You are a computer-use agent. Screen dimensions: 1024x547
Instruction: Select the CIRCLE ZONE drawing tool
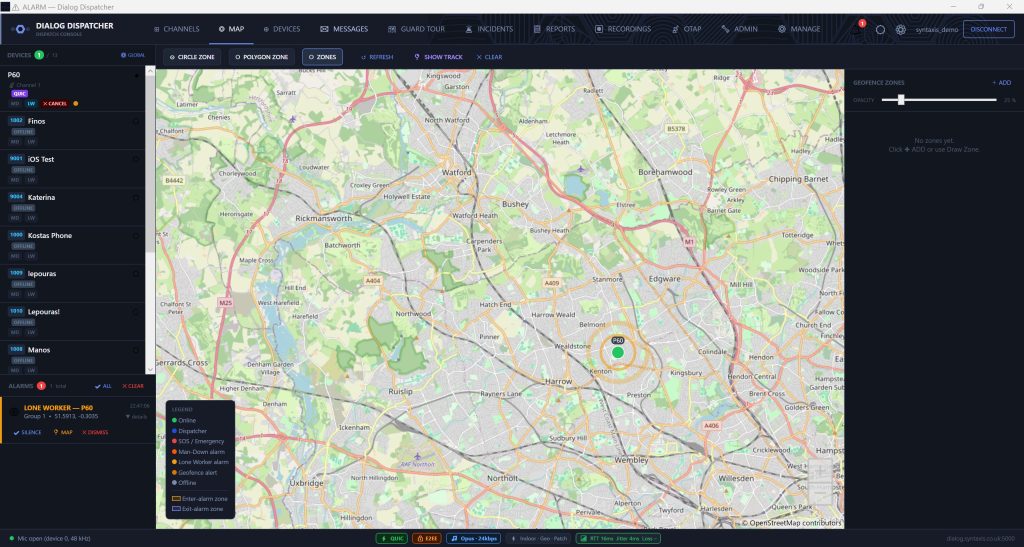[192, 57]
